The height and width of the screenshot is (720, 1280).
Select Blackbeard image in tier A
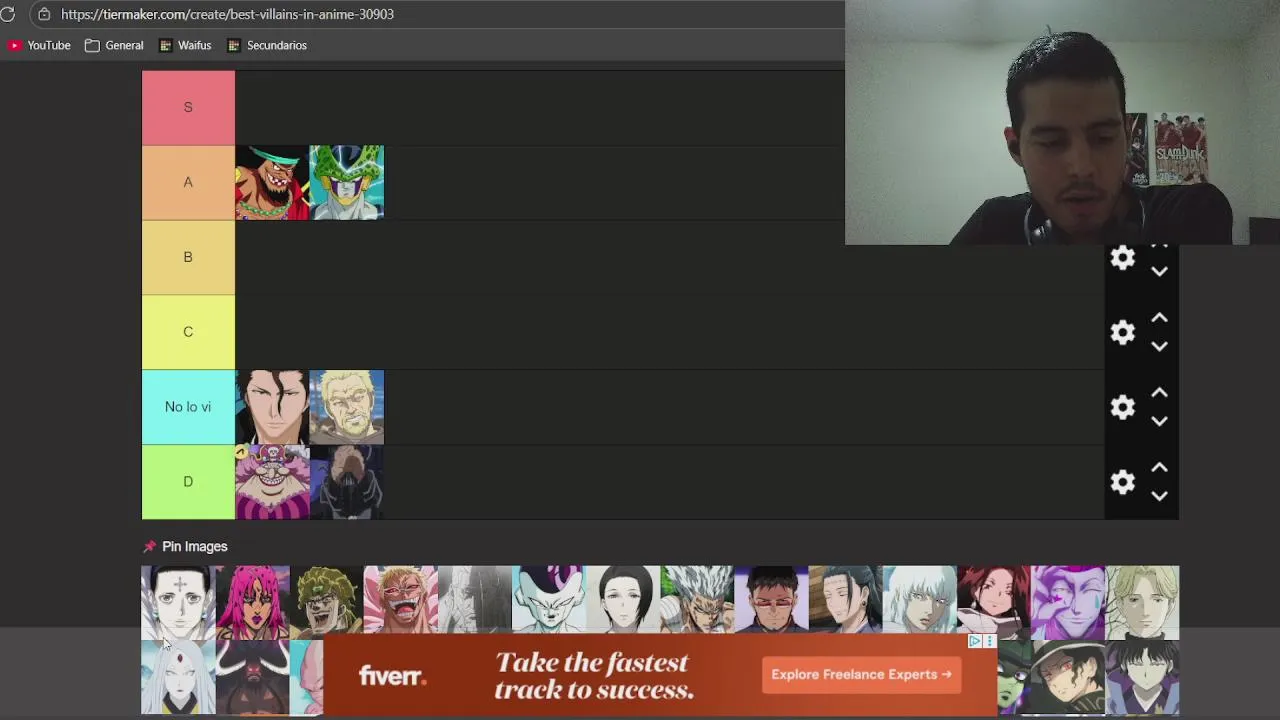coord(272,182)
